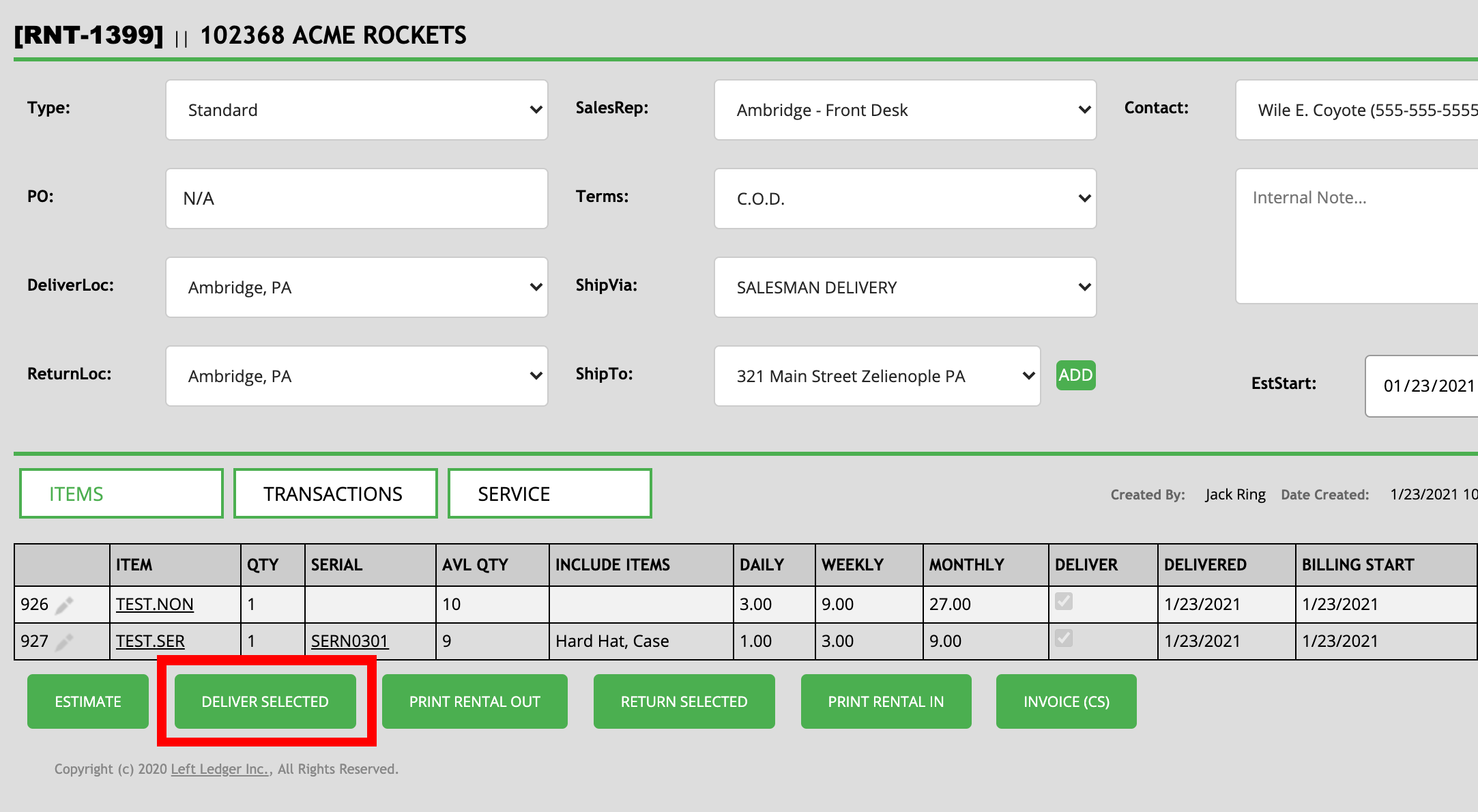The width and height of the screenshot is (1478, 812).
Task: Click the pencil edit icon for row 926
Action: (64, 605)
